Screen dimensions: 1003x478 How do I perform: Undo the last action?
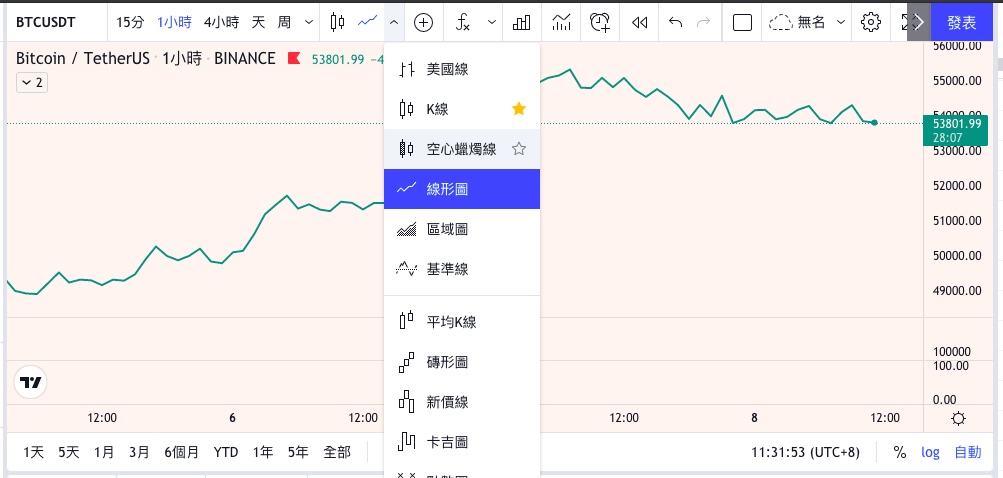pyautogui.click(x=675, y=22)
